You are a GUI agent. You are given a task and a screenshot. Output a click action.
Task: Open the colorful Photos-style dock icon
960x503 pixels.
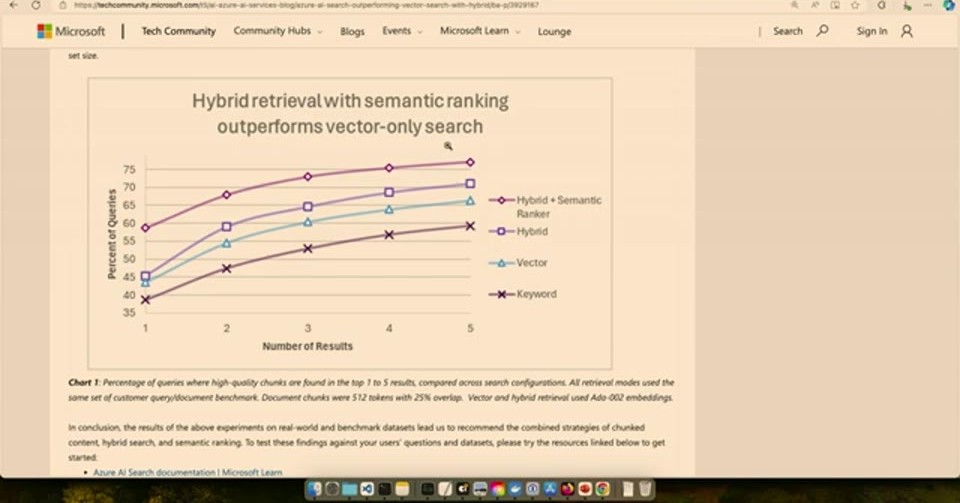(497, 488)
